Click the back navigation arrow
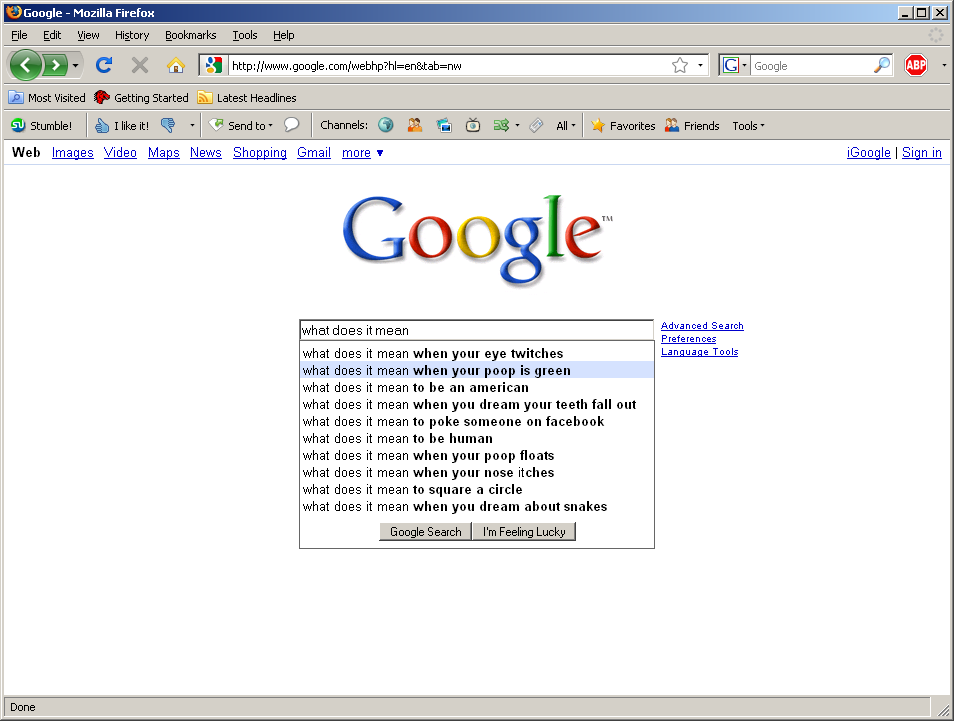The height and width of the screenshot is (721, 954). click(x=26, y=66)
